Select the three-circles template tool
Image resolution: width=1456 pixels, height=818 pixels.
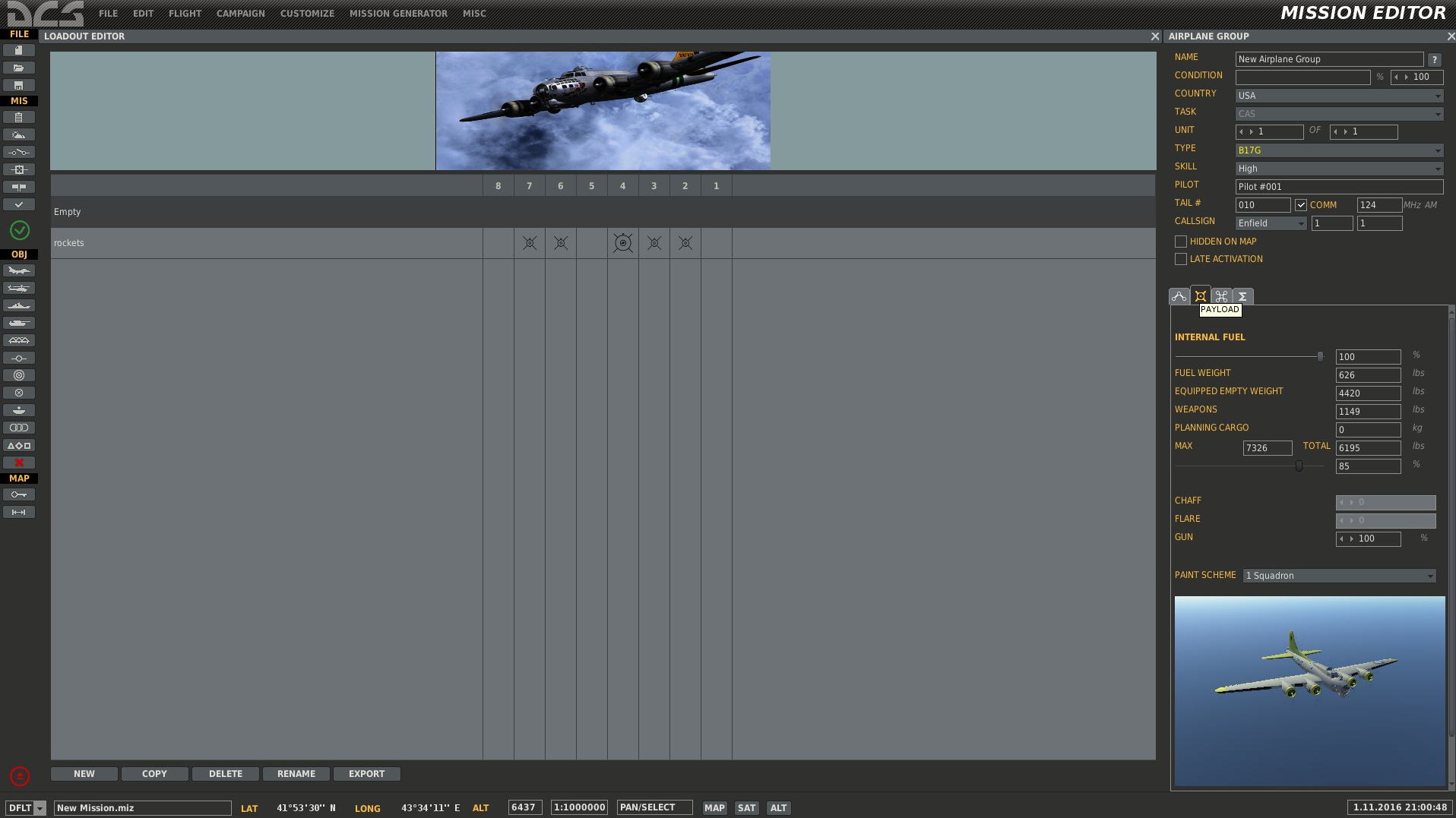pyautogui.click(x=19, y=428)
